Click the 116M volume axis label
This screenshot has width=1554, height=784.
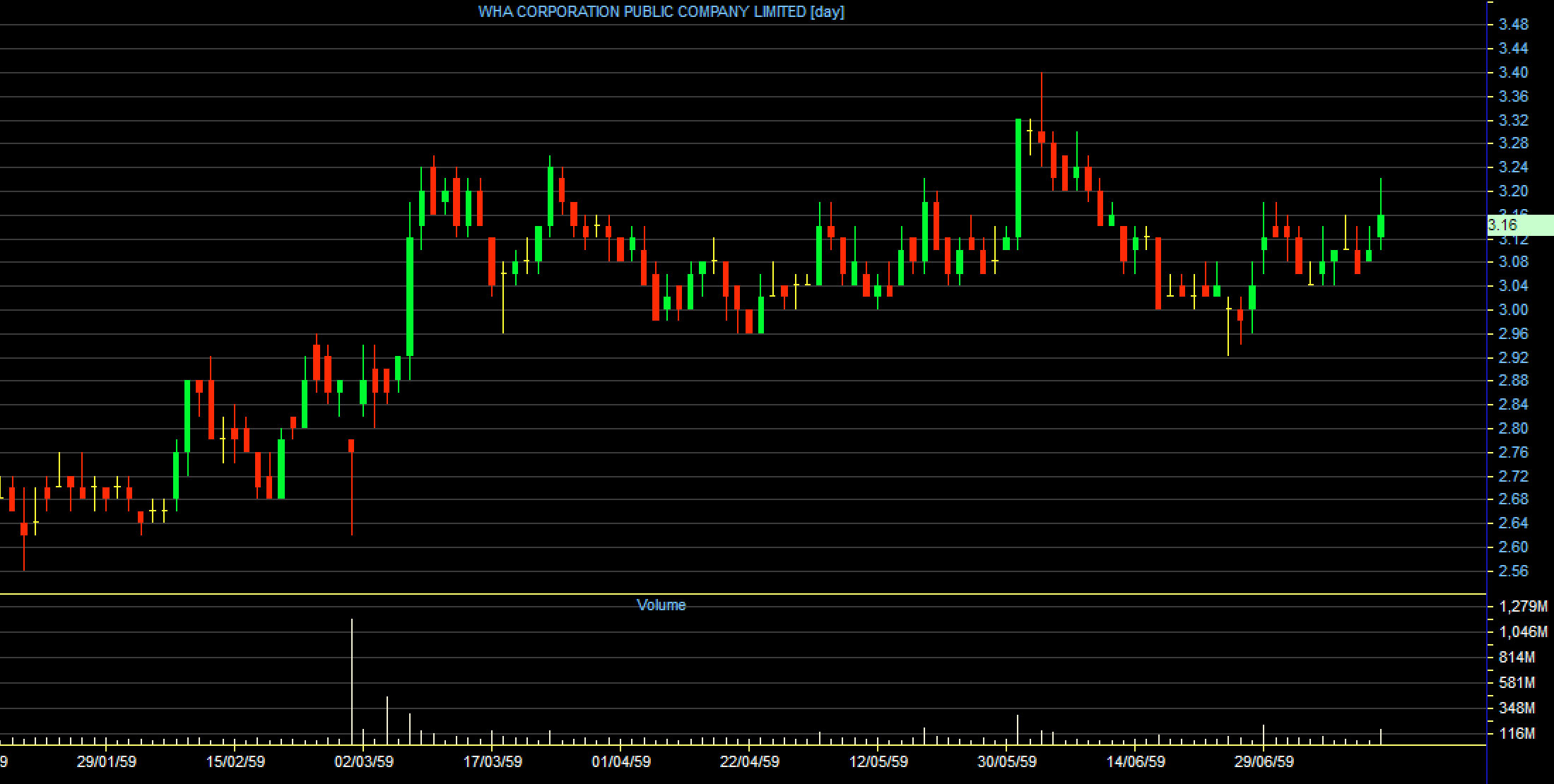click(x=1517, y=733)
